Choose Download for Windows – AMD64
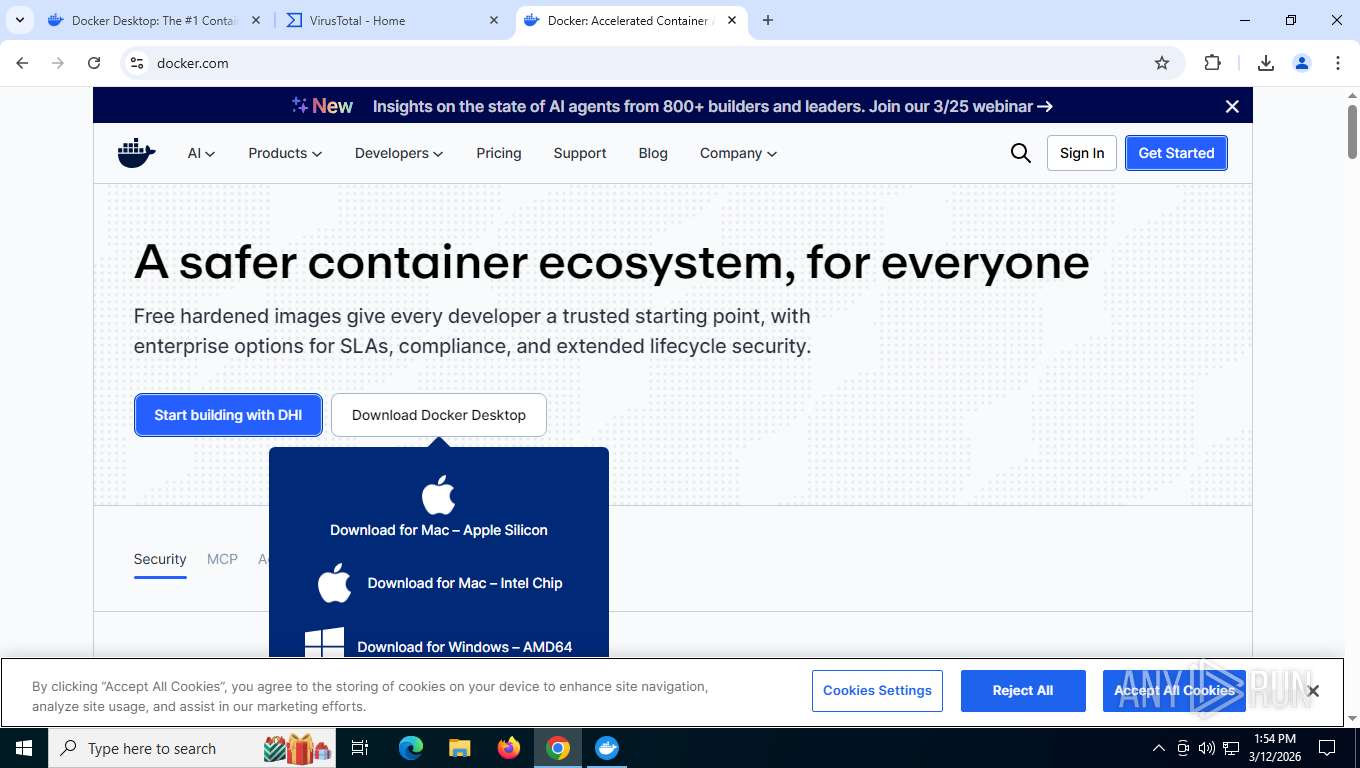 point(465,647)
